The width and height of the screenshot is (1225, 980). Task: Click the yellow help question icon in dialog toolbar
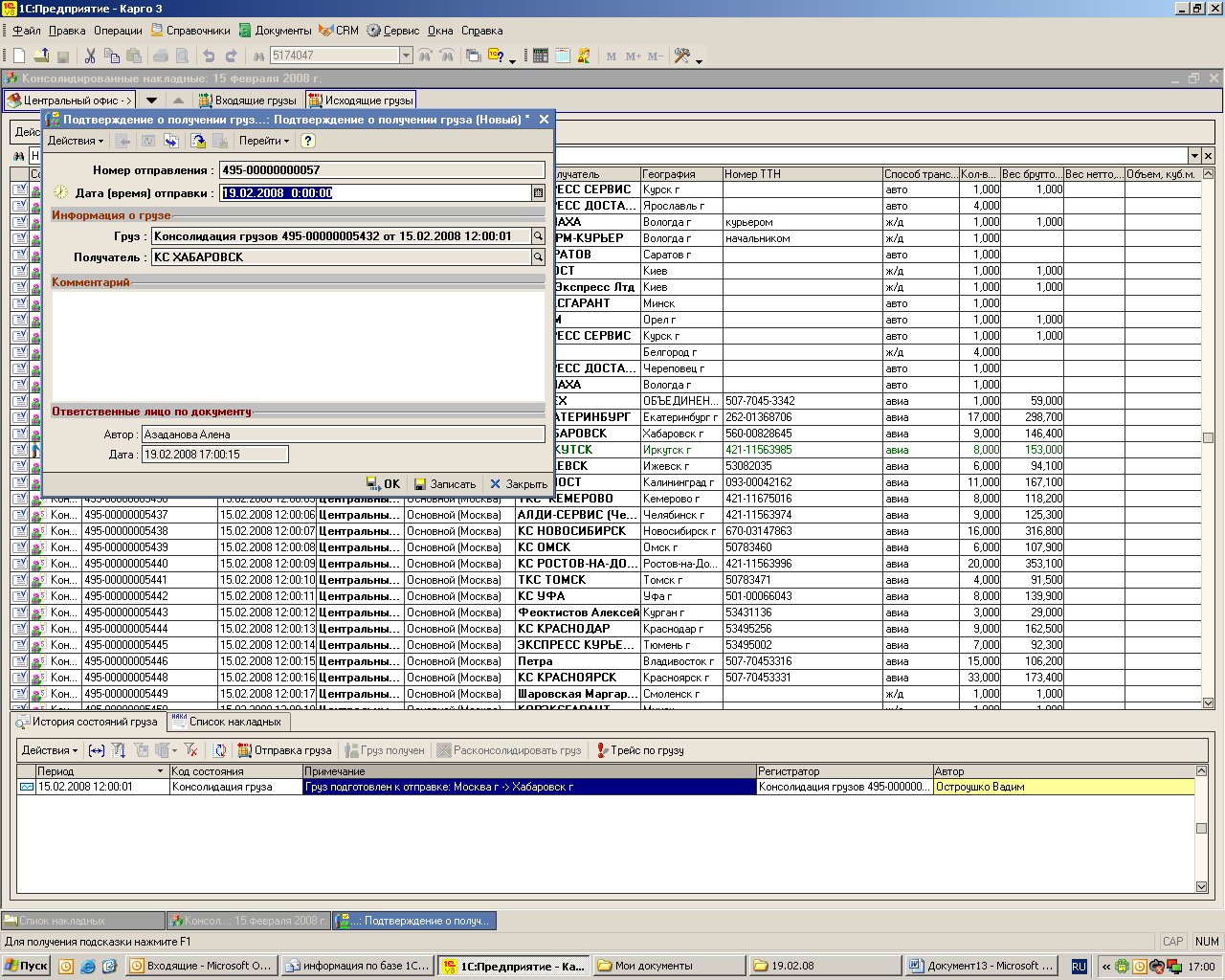pos(308,141)
